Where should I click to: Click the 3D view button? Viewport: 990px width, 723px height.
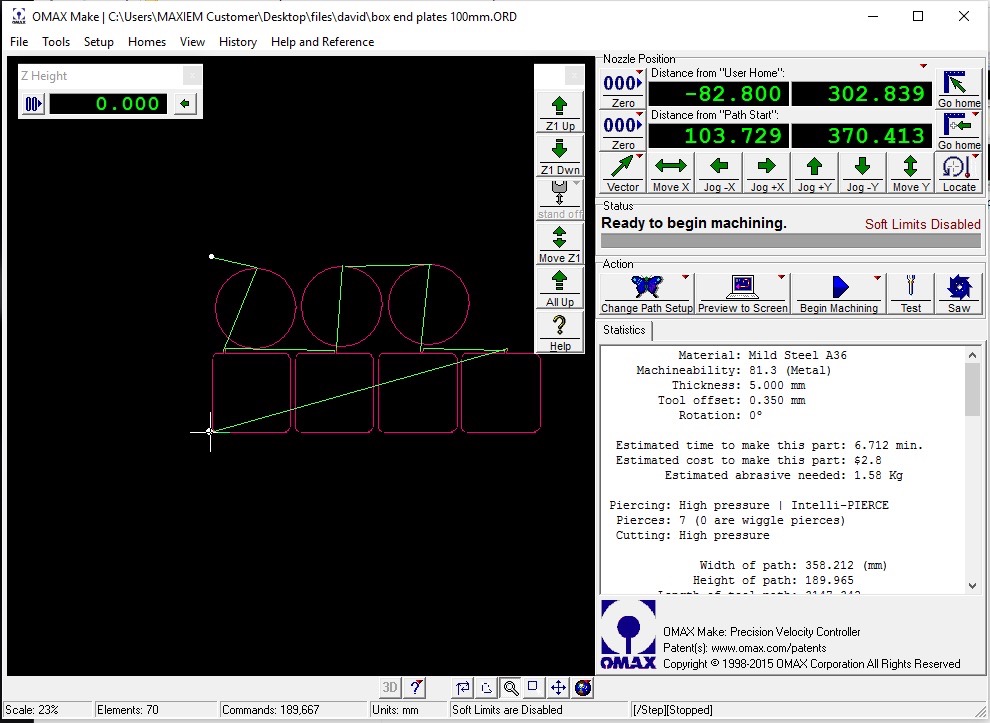390,688
